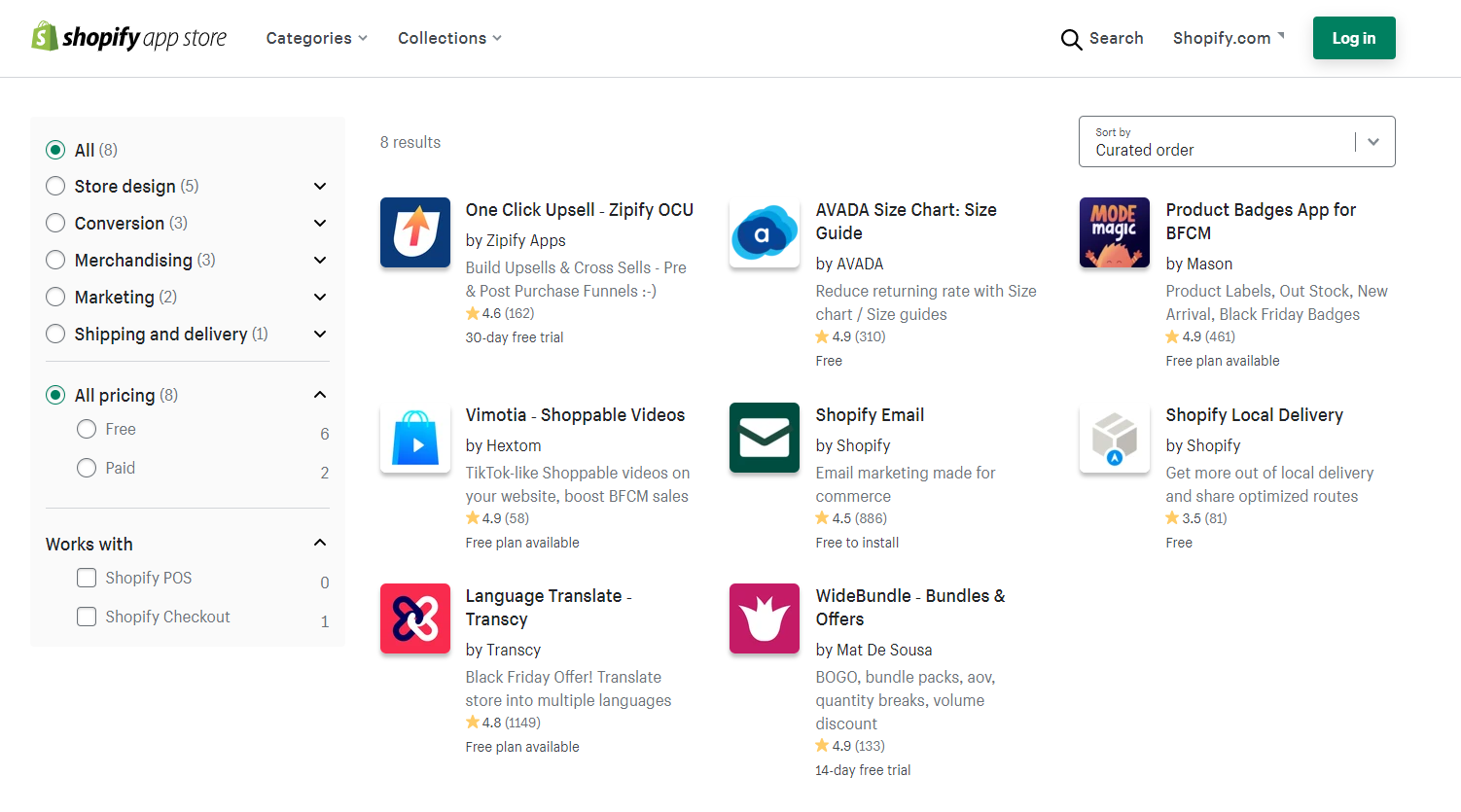This screenshot has width=1461, height=812.
Task: Select the Merchandising radio button
Action: point(55,260)
